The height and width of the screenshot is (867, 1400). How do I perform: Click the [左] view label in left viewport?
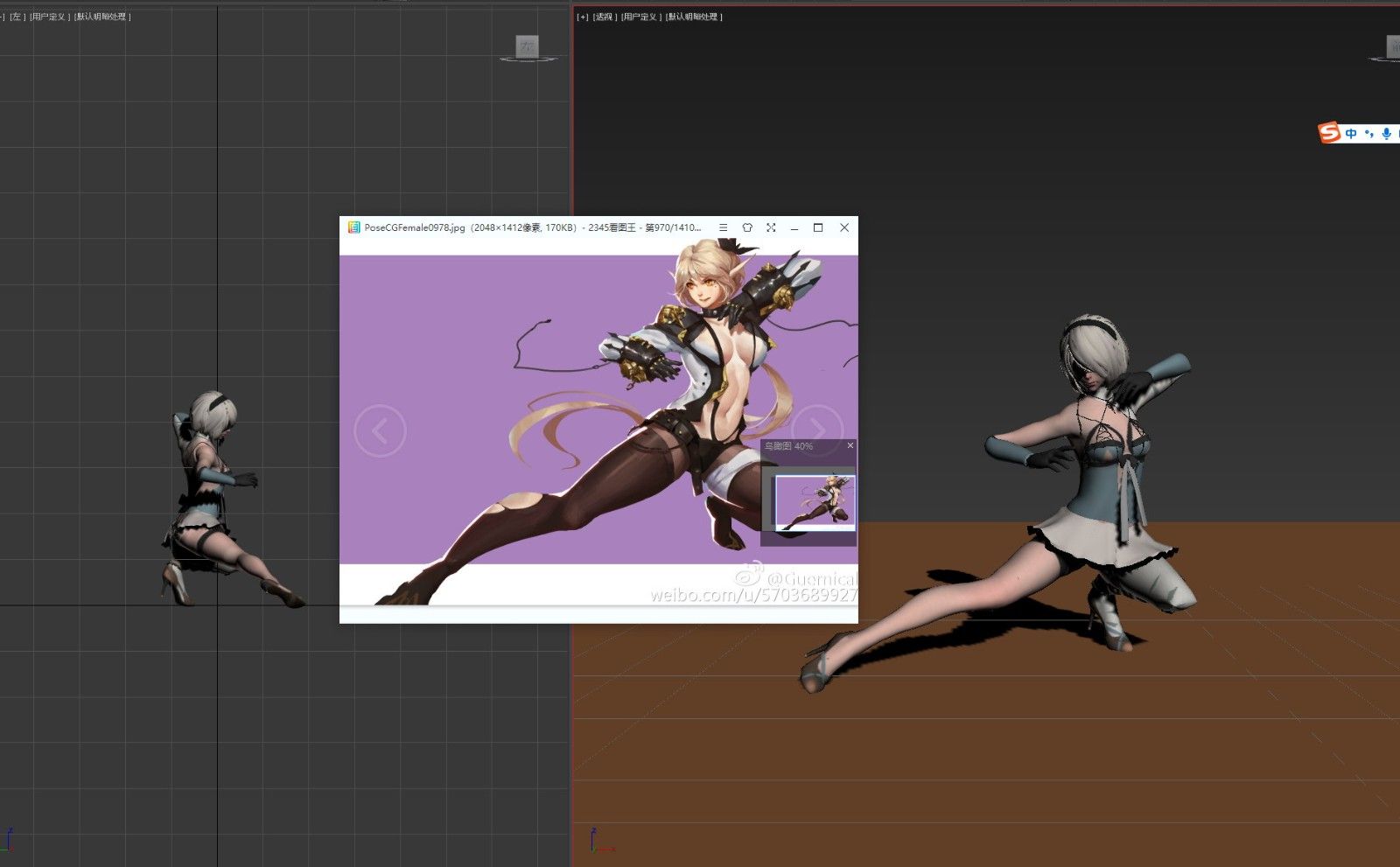(x=17, y=17)
